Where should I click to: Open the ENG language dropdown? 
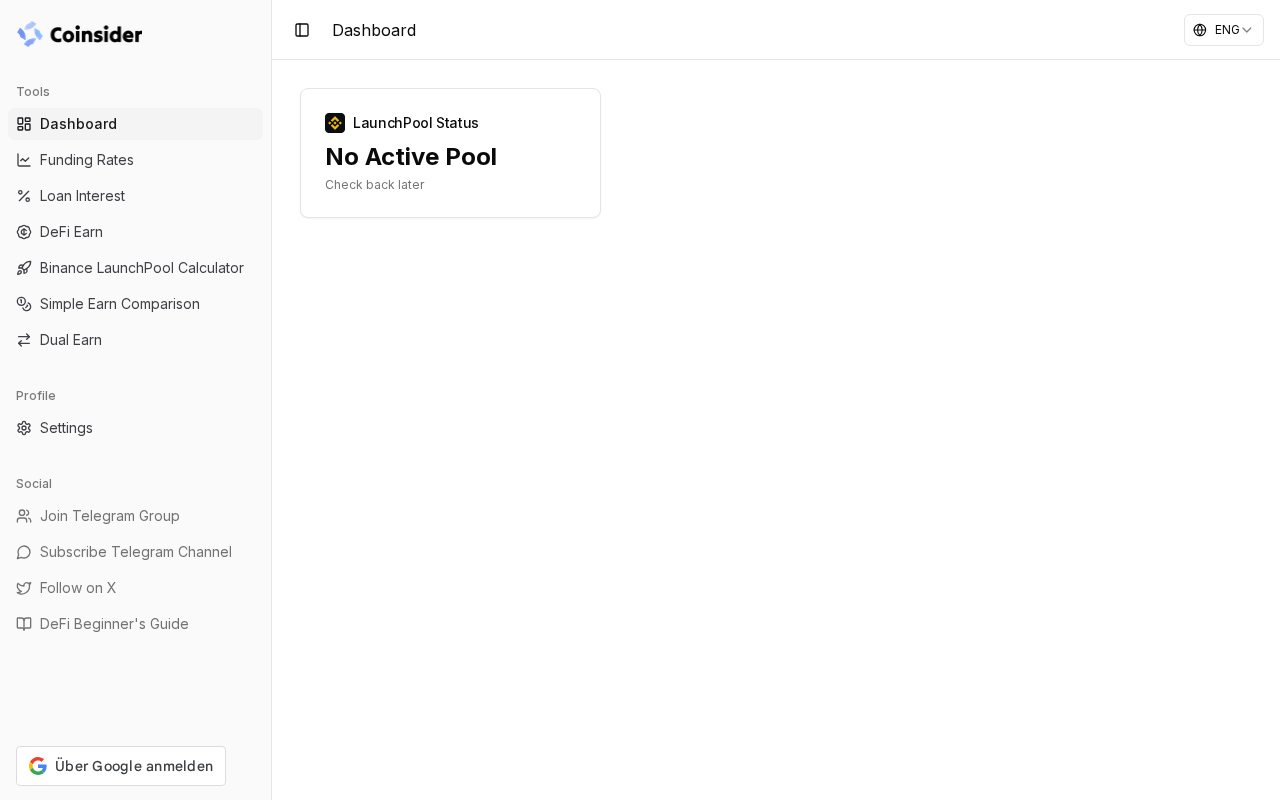1223,30
